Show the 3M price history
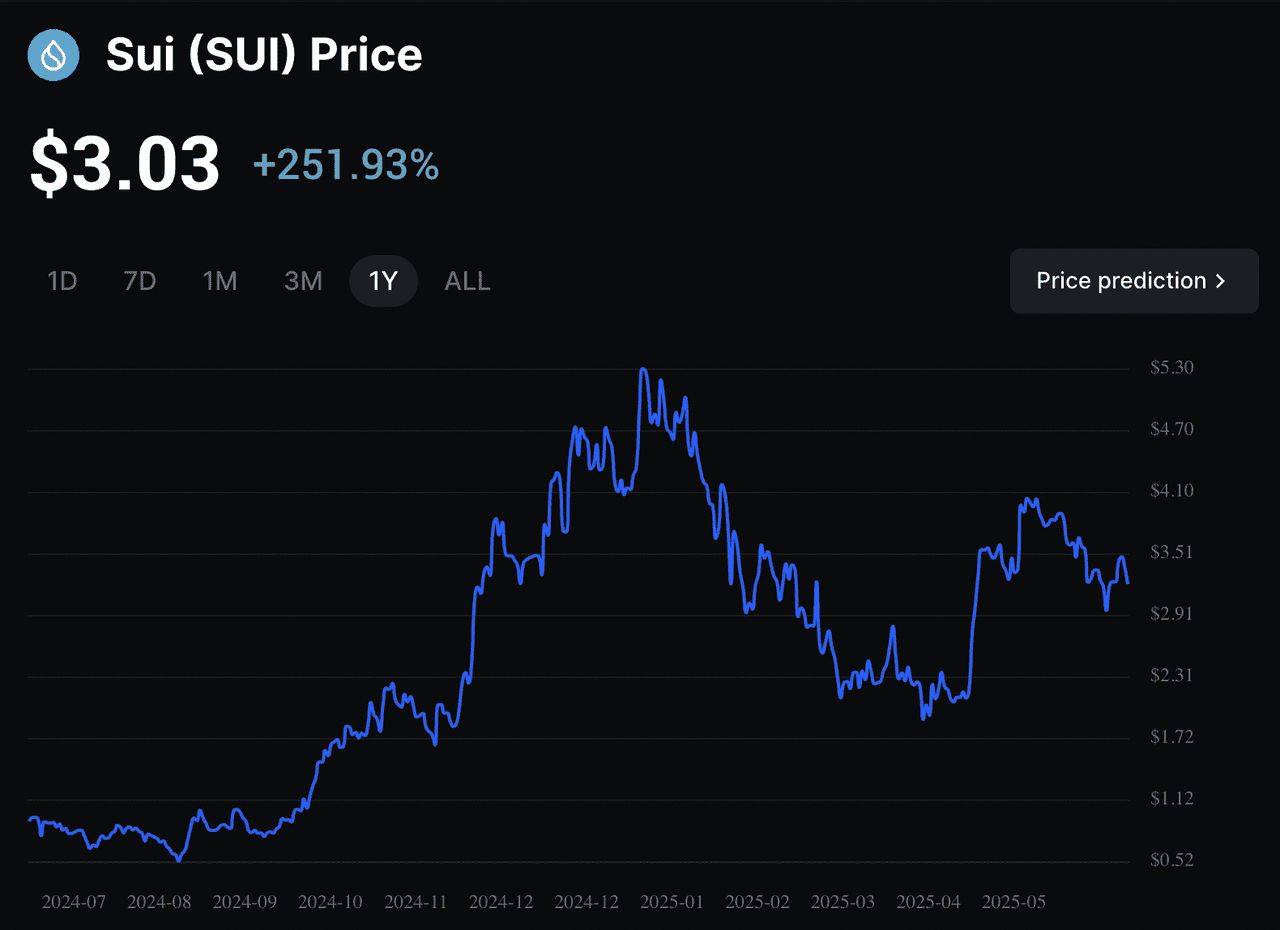Image resolution: width=1280 pixels, height=930 pixels. [303, 281]
